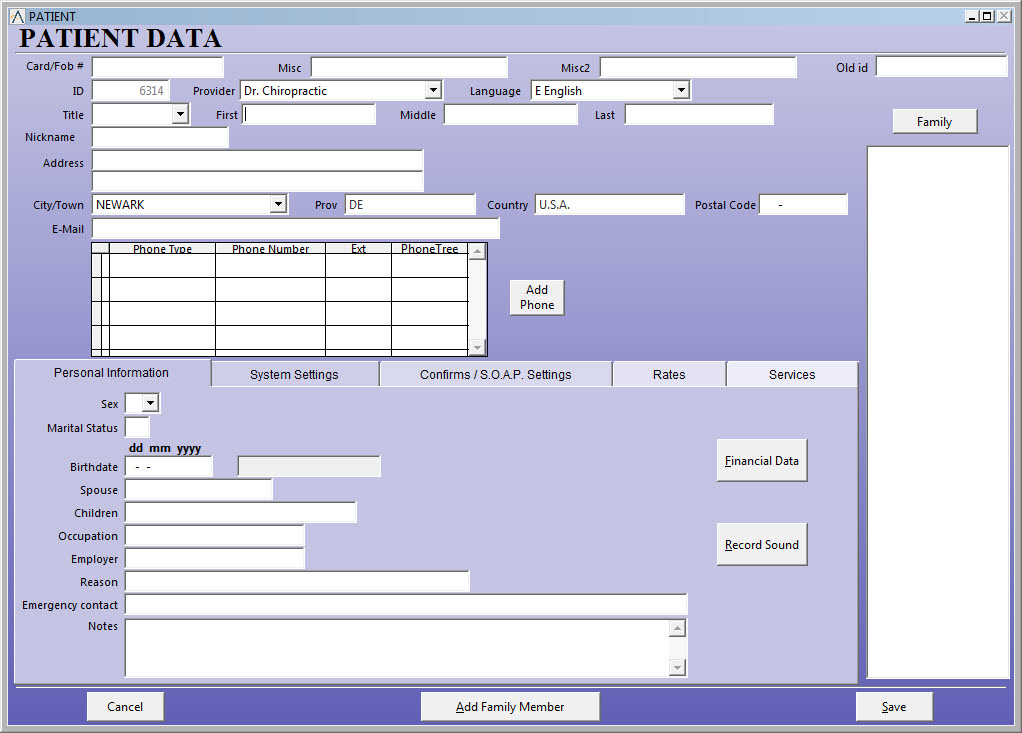Click the phone table scroll down arrow

tap(478, 347)
